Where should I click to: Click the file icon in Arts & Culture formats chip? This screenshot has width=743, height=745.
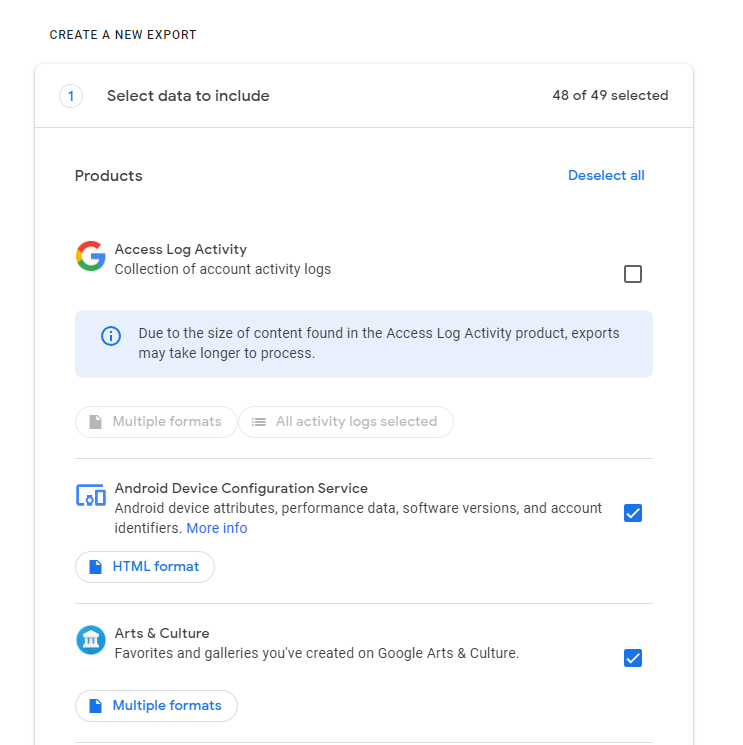[96, 706]
